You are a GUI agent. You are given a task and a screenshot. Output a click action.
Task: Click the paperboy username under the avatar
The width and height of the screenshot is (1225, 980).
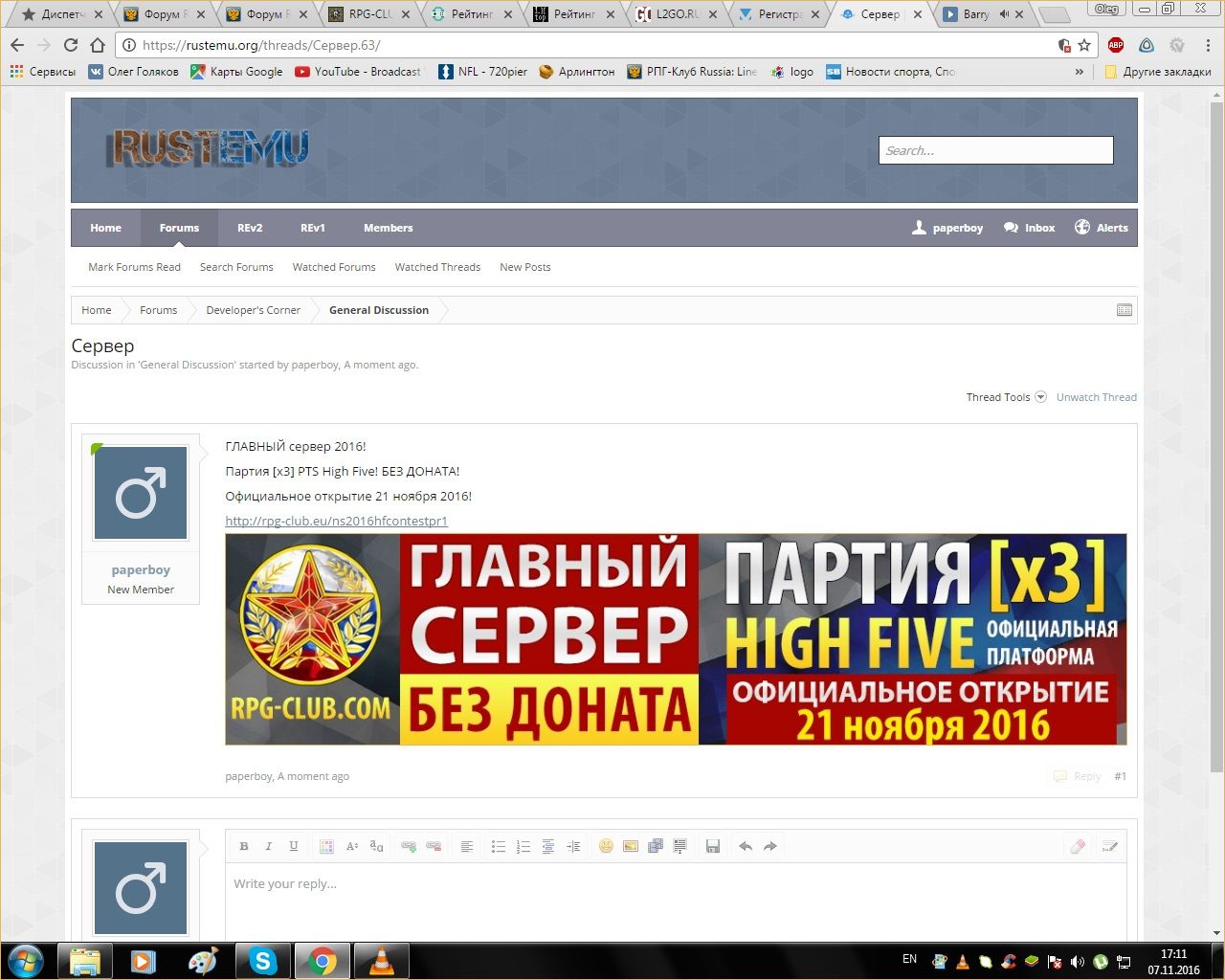click(141, 569)
